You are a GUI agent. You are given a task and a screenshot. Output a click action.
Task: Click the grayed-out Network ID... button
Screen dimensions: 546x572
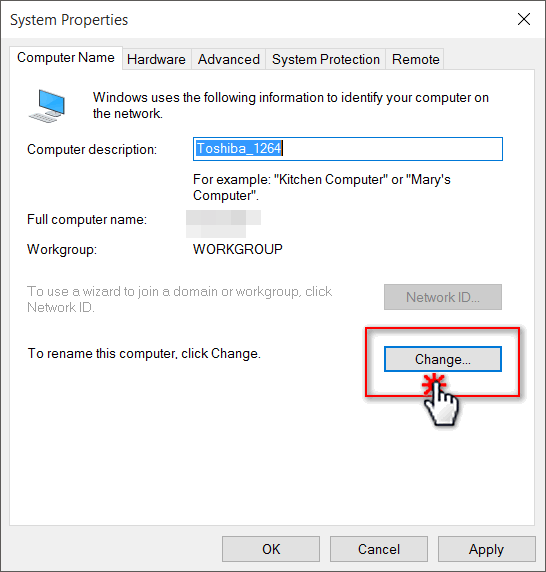443,297
